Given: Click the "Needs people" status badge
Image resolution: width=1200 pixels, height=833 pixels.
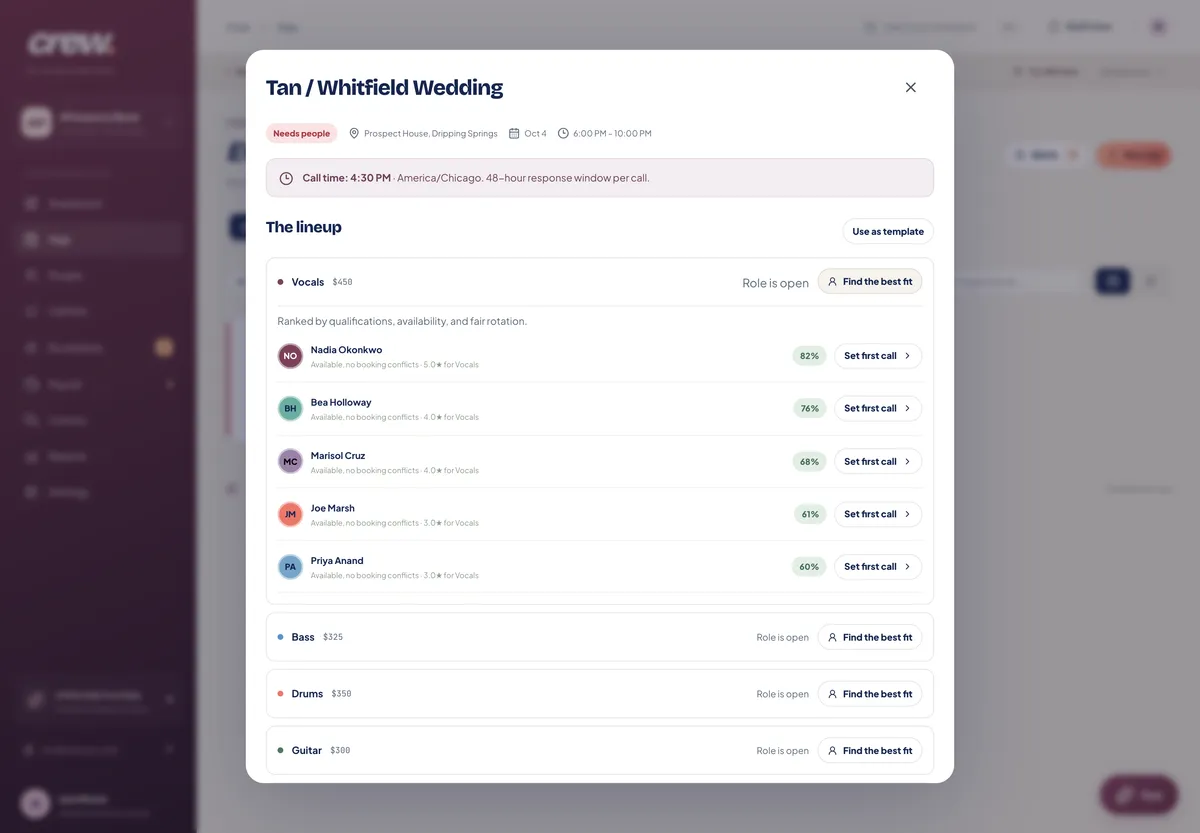Looking at the screenshot, I should 302,133.
